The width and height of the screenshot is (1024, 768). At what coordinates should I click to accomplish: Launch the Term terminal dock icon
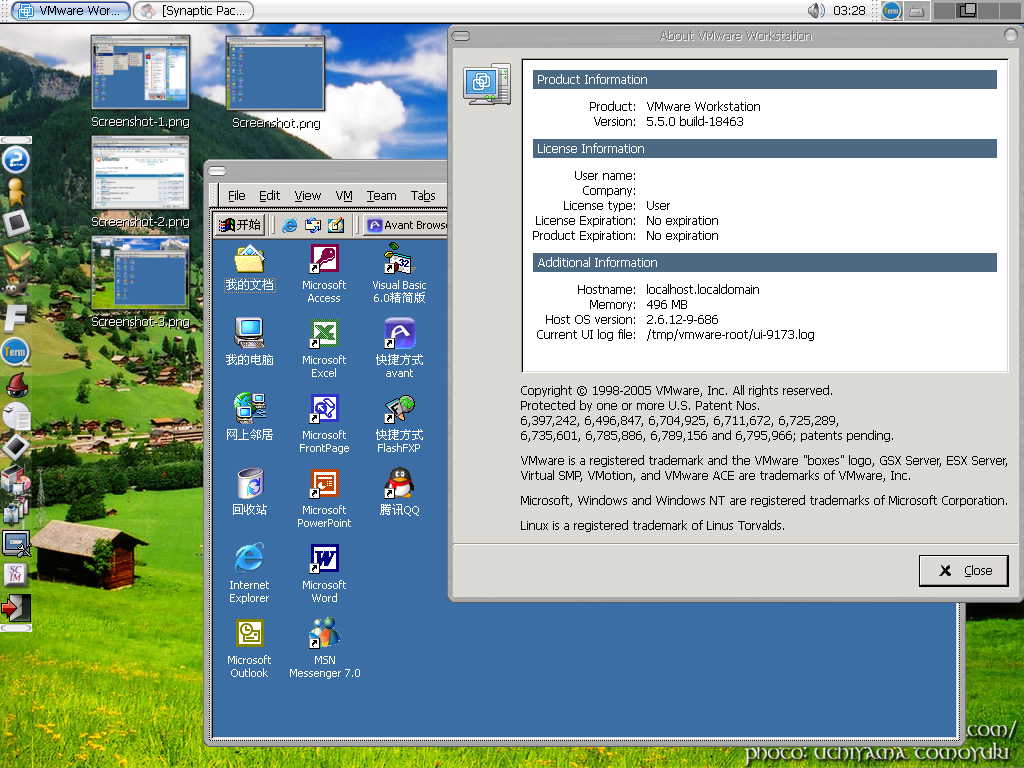[x=16, y=352]
